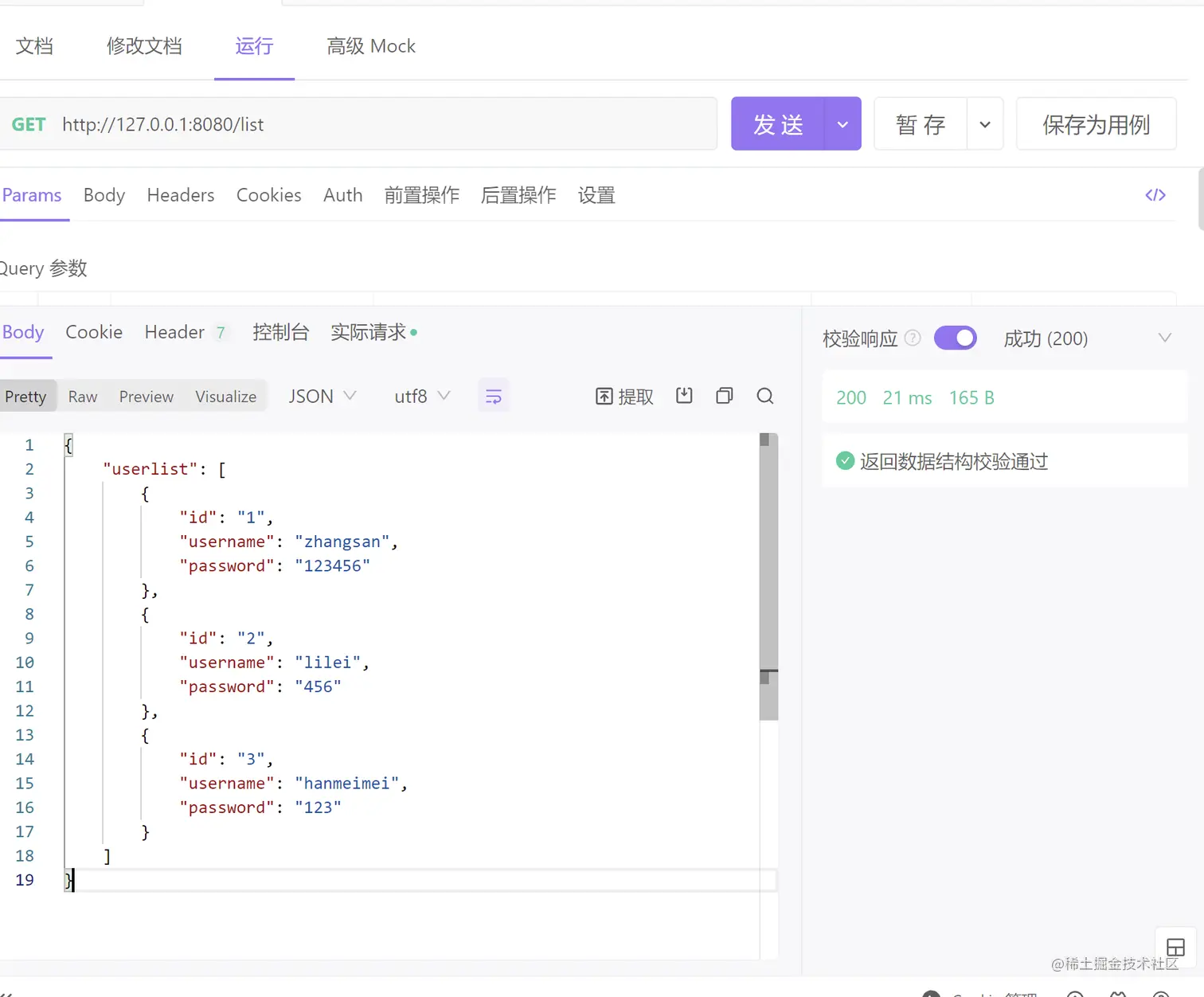Image resolution: width=1204 pixels, height=997 pixels.
Task: Expand the 暂存 dropdown arrow
Action: click(x=985, y=124)
